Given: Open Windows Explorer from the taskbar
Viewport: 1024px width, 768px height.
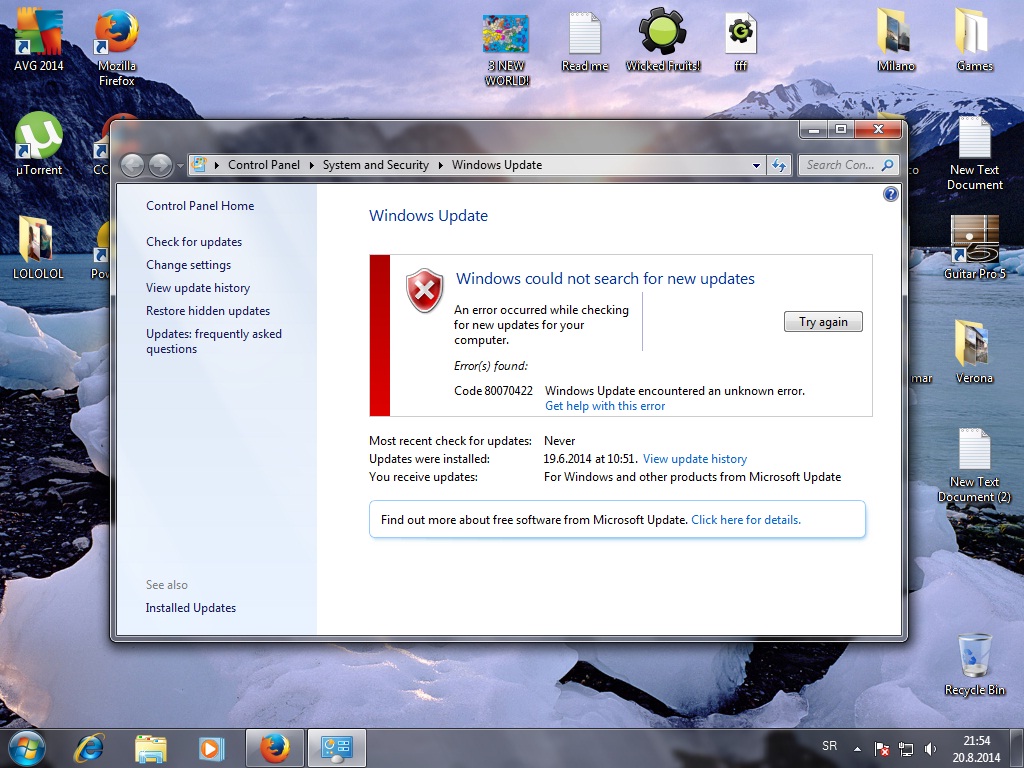Looking at the screenshot, I should point(150,748).
